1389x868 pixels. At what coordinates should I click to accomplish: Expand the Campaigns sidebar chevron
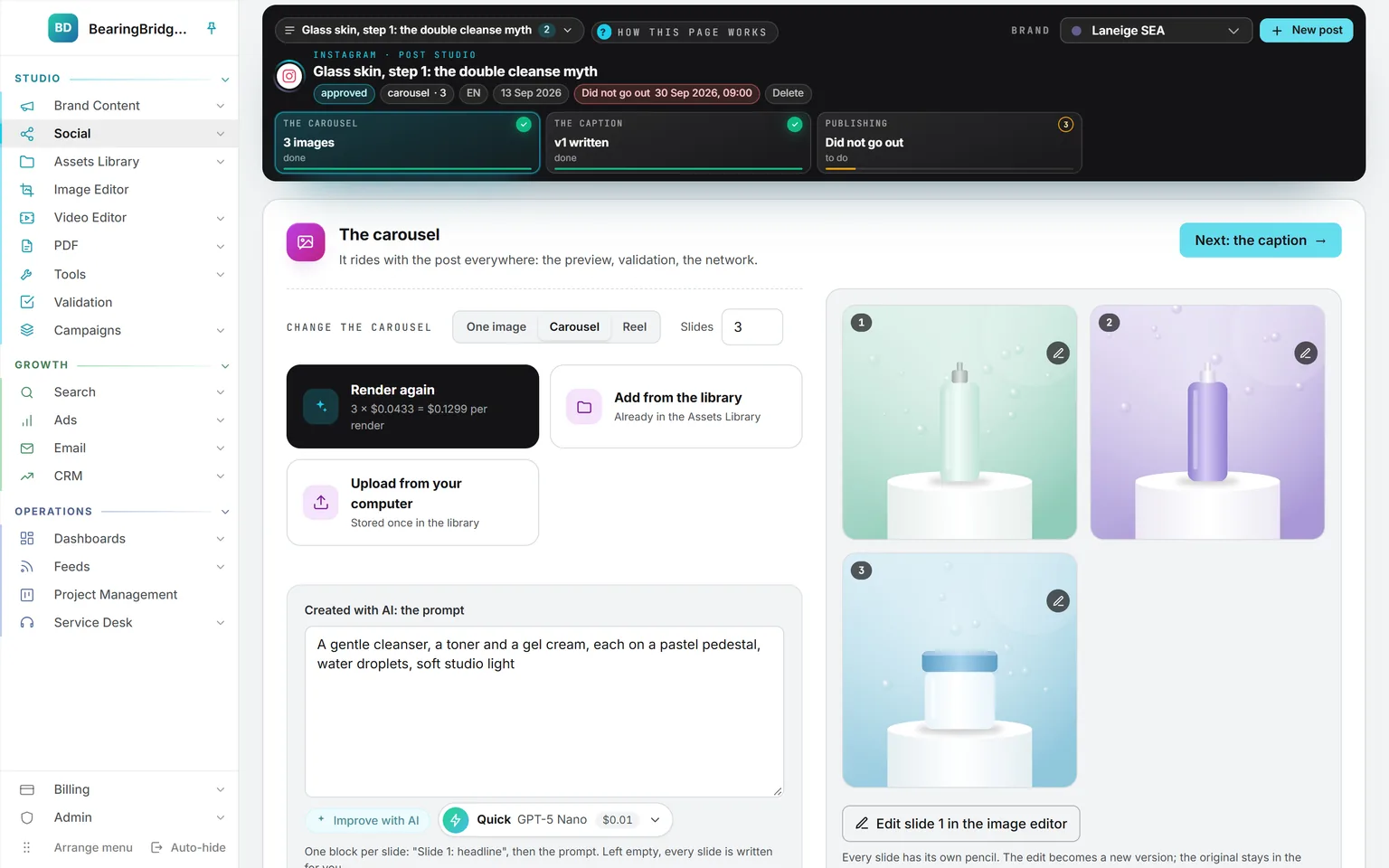tap(221, 331)
